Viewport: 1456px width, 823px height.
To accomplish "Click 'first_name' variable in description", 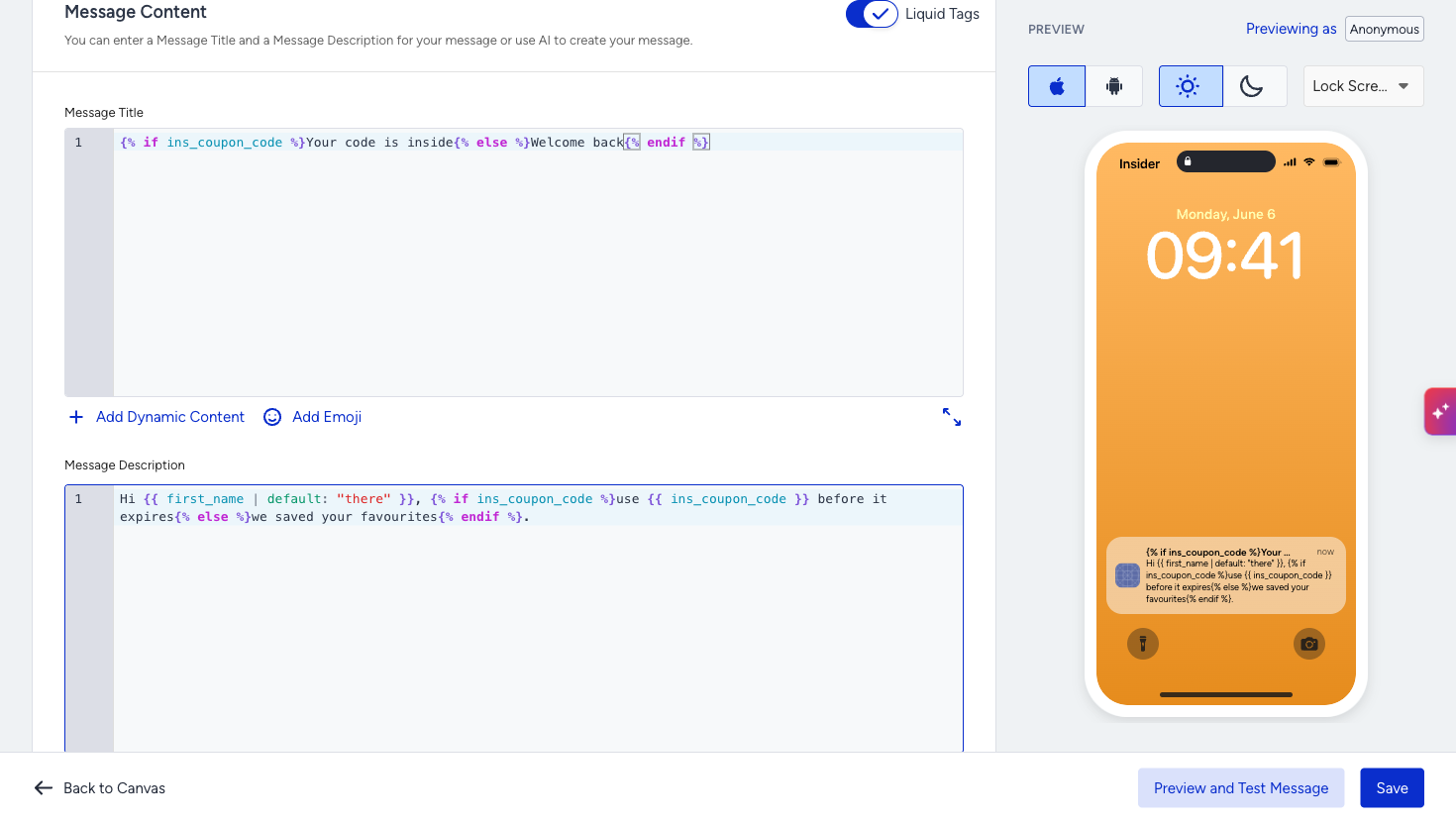I will (x=205, y=499).
